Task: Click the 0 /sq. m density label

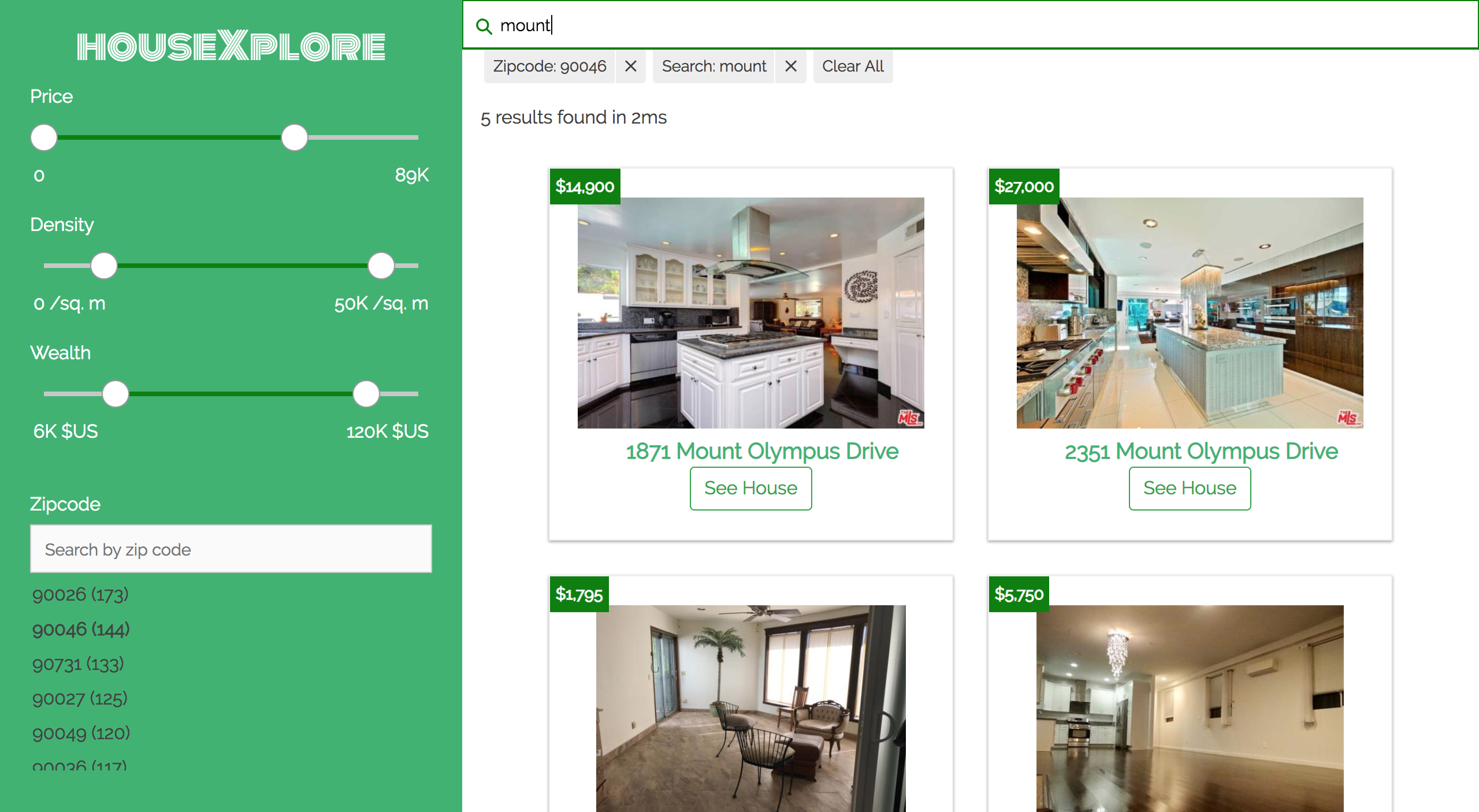Action: click(69, 303)
